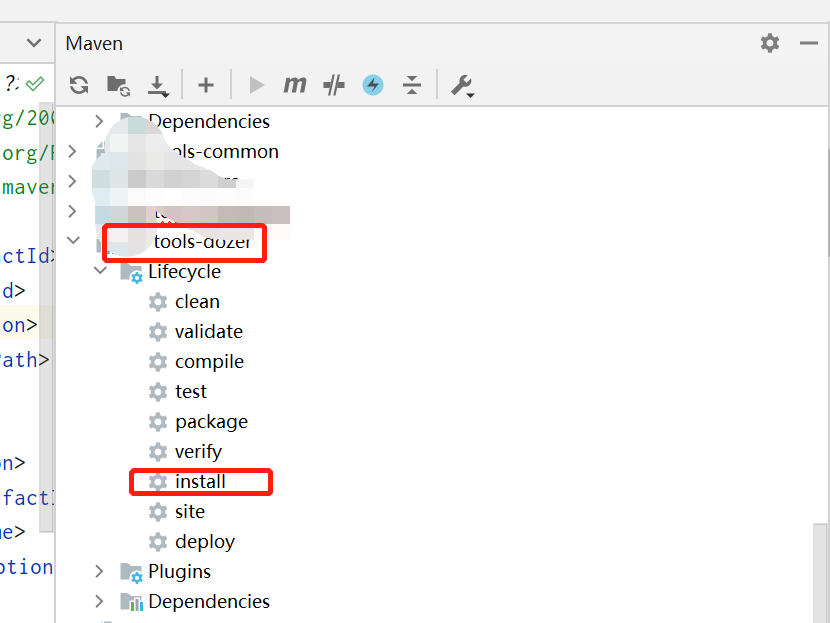Collapse the tools-dozer module

pyautogui.click(x=73, y=240)
